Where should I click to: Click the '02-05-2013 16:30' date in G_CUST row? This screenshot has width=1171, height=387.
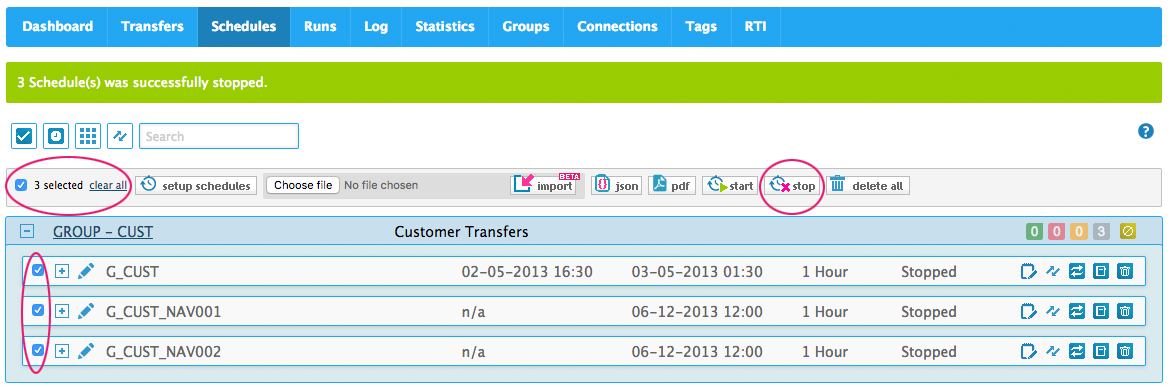(527, 272)
